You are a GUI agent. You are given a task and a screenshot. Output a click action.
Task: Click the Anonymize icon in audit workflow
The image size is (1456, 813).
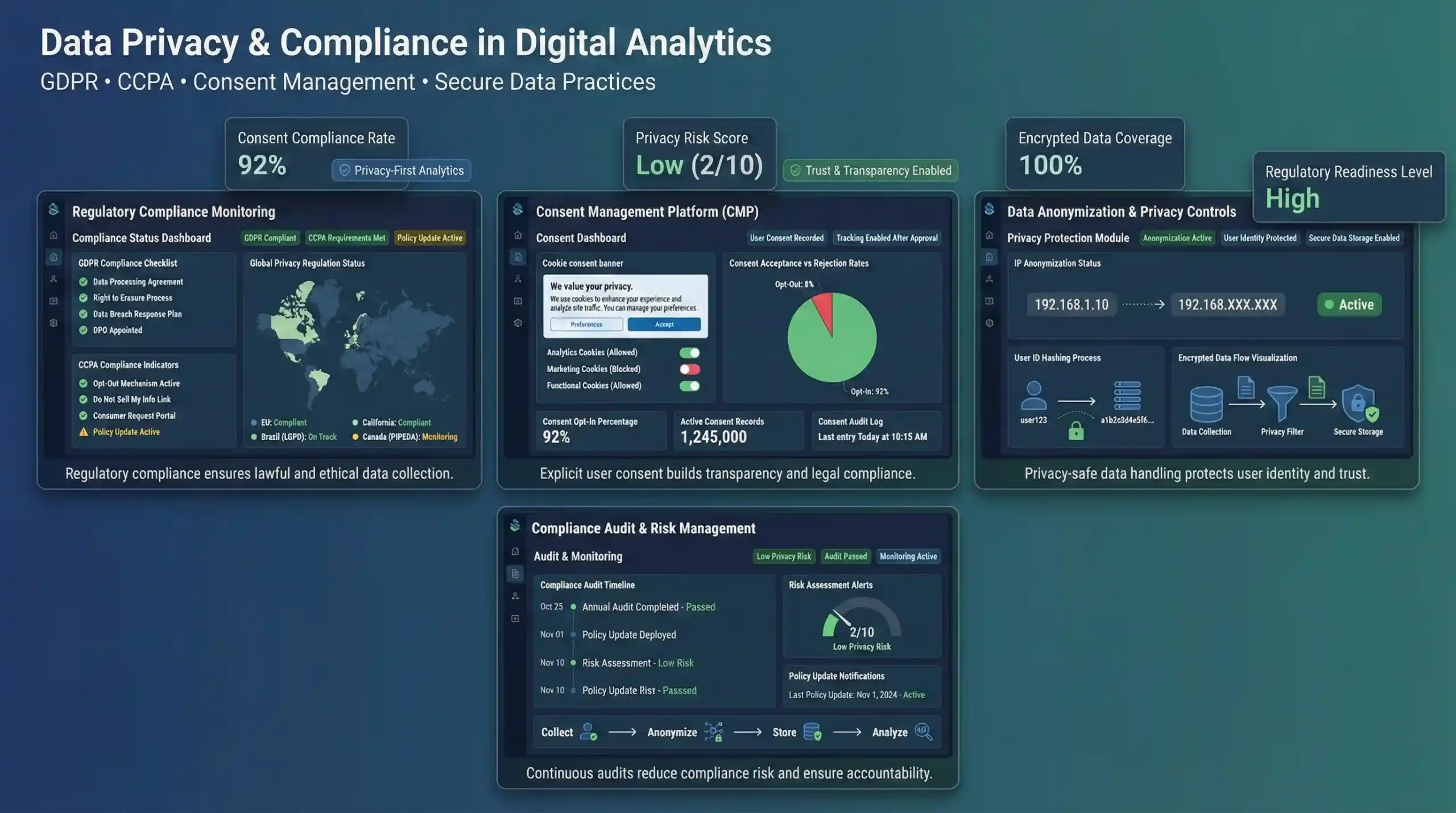pos(713,732)
